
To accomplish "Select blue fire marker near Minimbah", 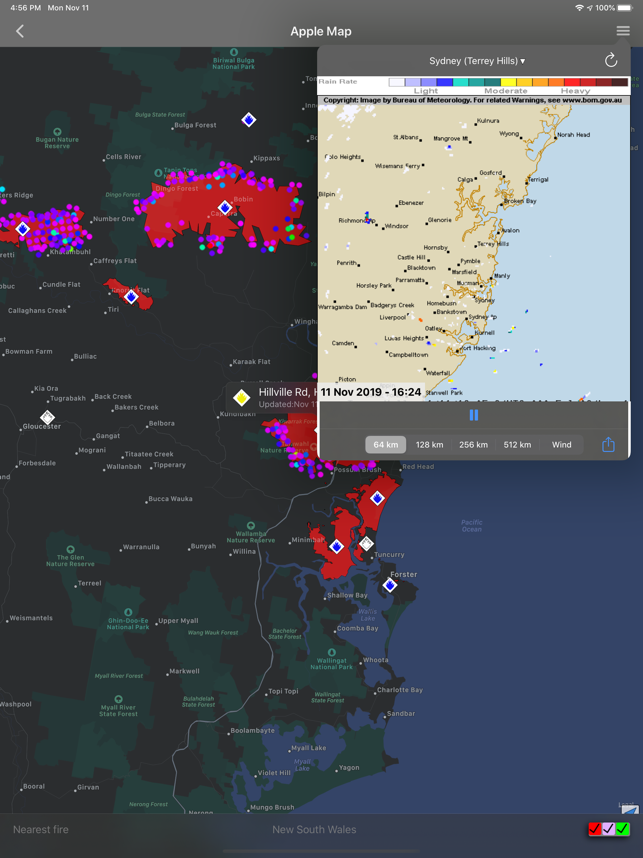I will pyautogui.click(x=337, y=546).
